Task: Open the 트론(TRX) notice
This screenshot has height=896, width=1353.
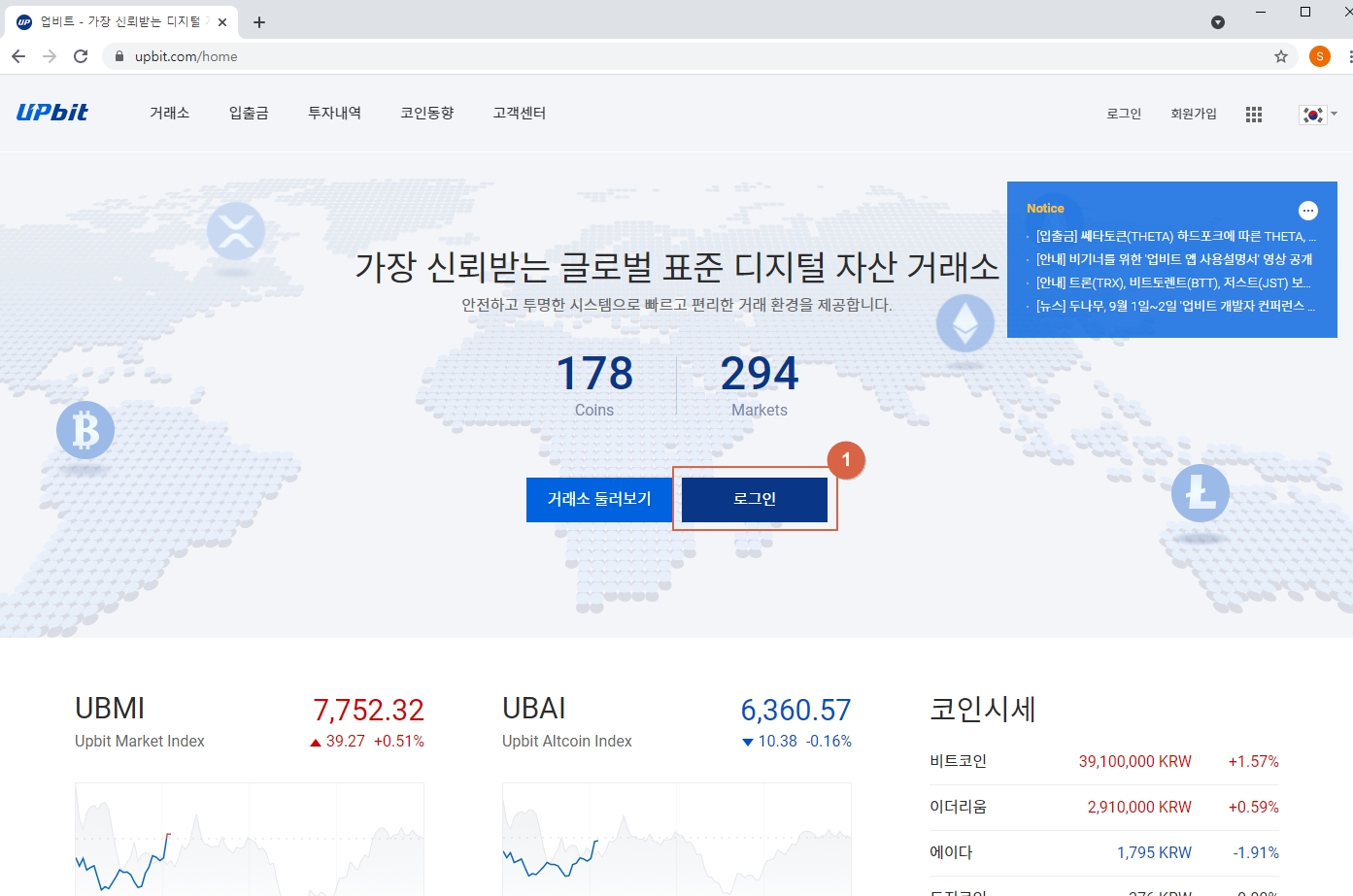Action: pos(1173,282)
